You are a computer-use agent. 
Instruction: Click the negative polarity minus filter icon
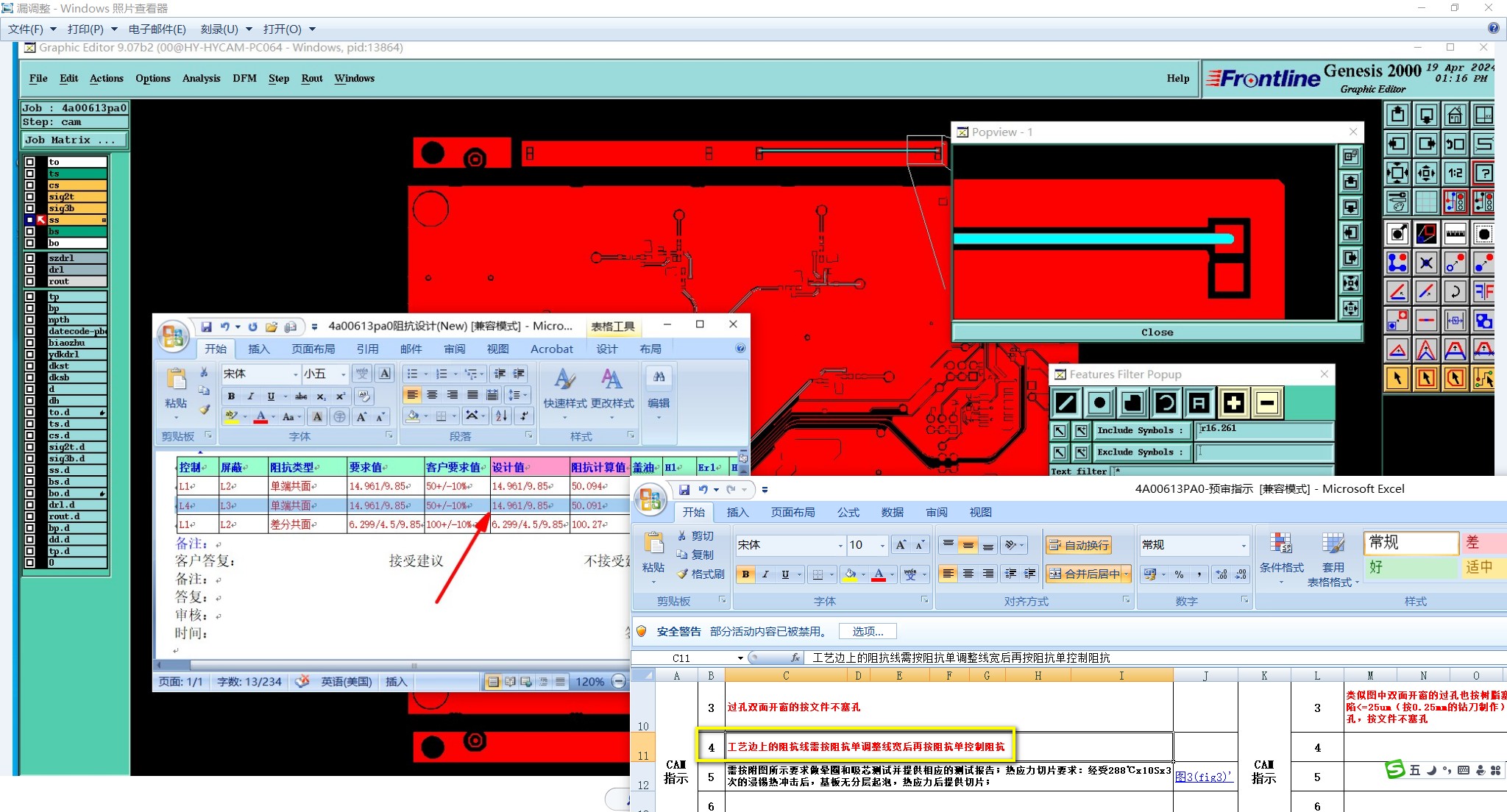click(1267, 403)
